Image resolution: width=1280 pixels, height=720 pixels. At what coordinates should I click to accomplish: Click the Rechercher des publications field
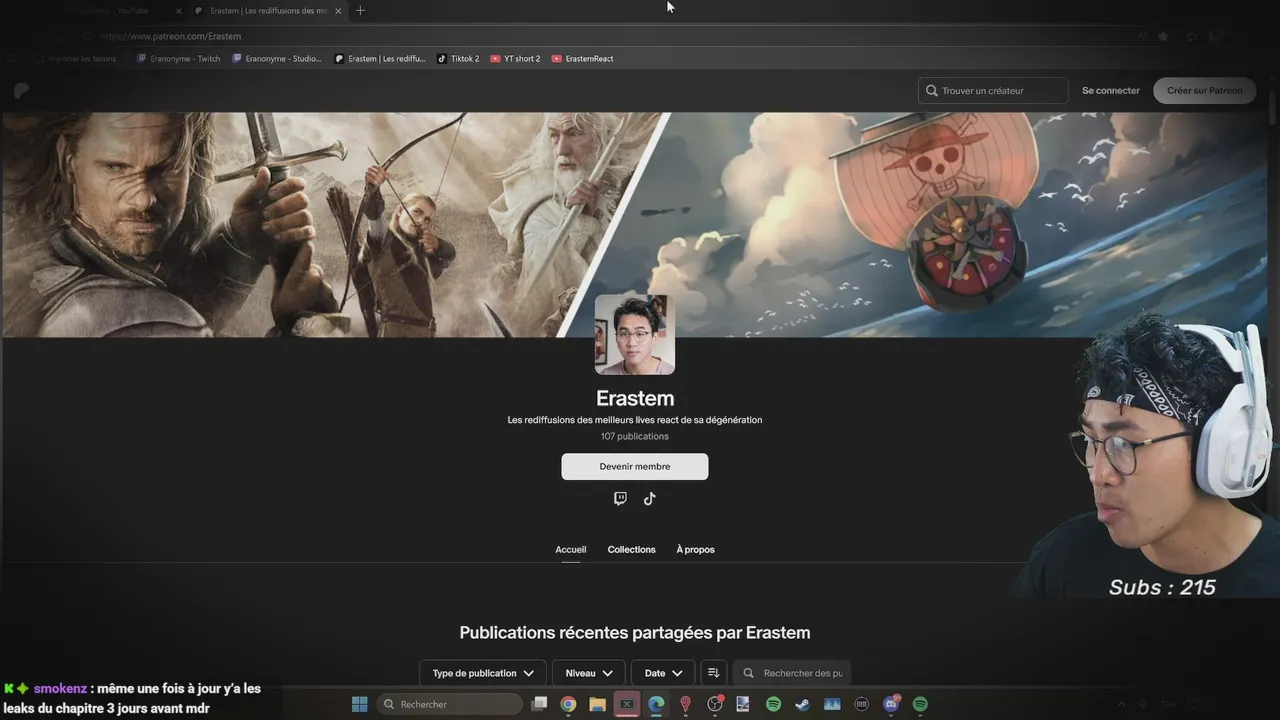point(792,673)
